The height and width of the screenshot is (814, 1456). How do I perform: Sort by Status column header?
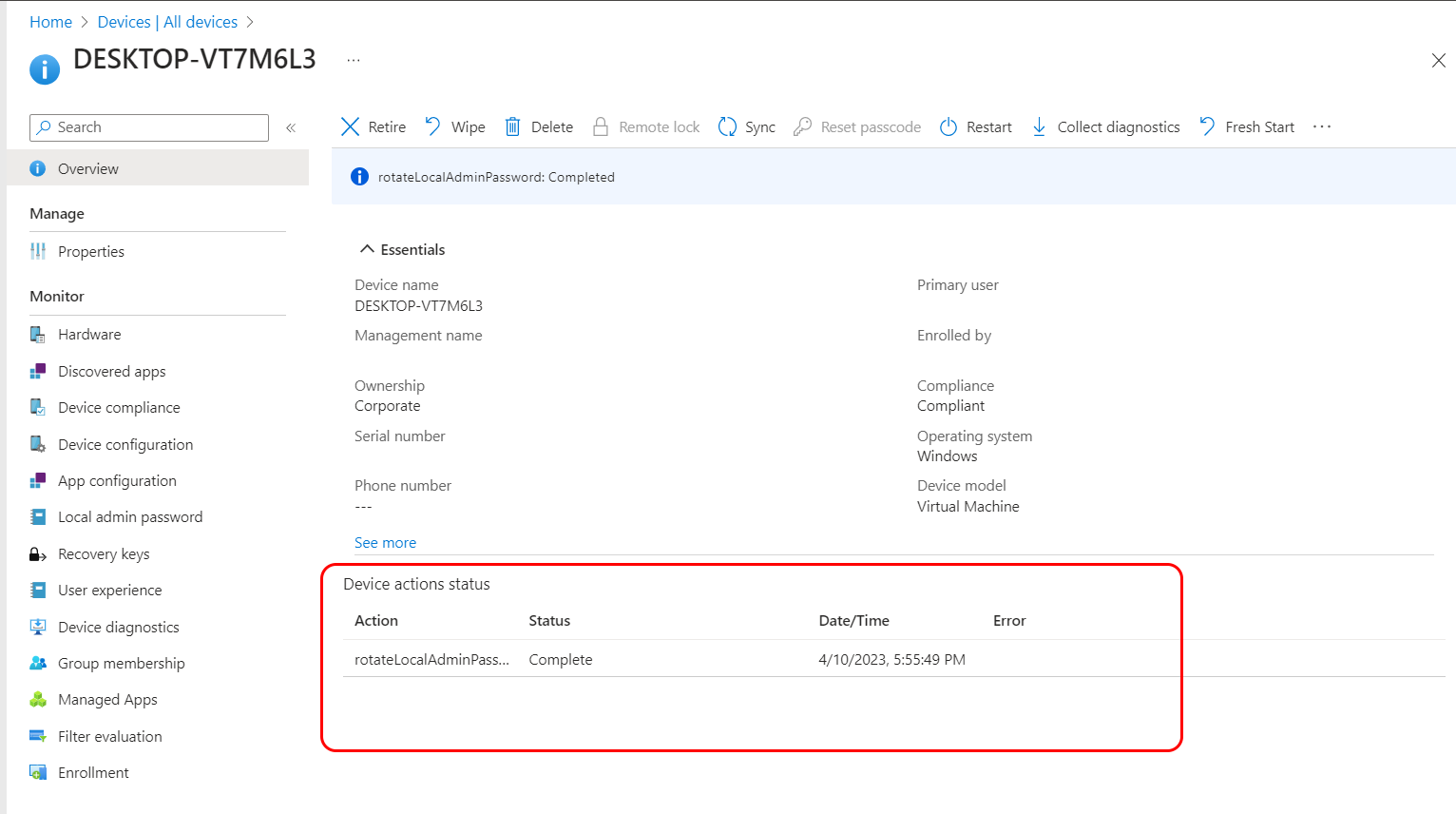pyautogui.click(x=549, y=620)
